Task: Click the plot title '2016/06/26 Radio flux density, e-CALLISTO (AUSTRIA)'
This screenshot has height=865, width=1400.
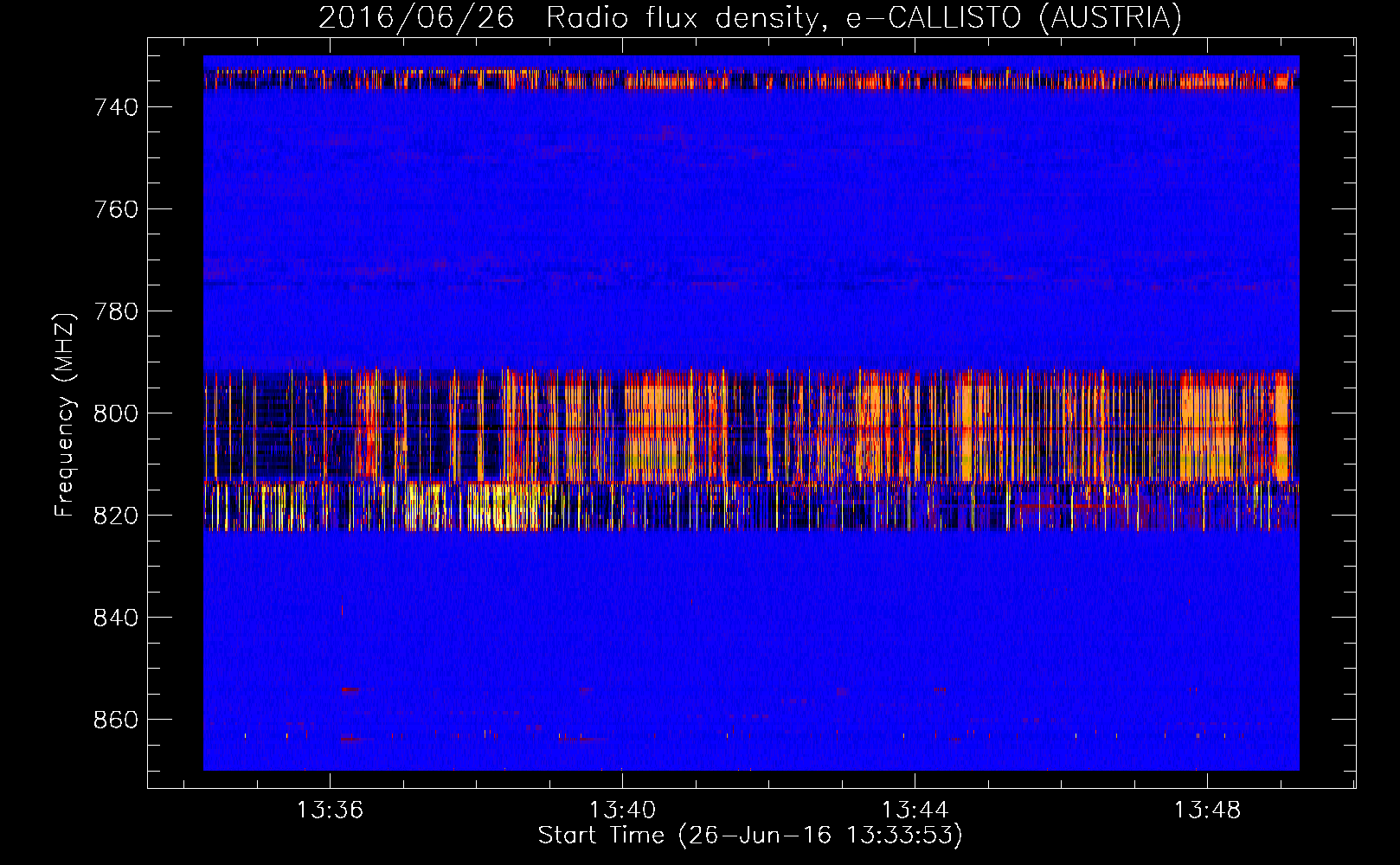Action: (749, 18)
